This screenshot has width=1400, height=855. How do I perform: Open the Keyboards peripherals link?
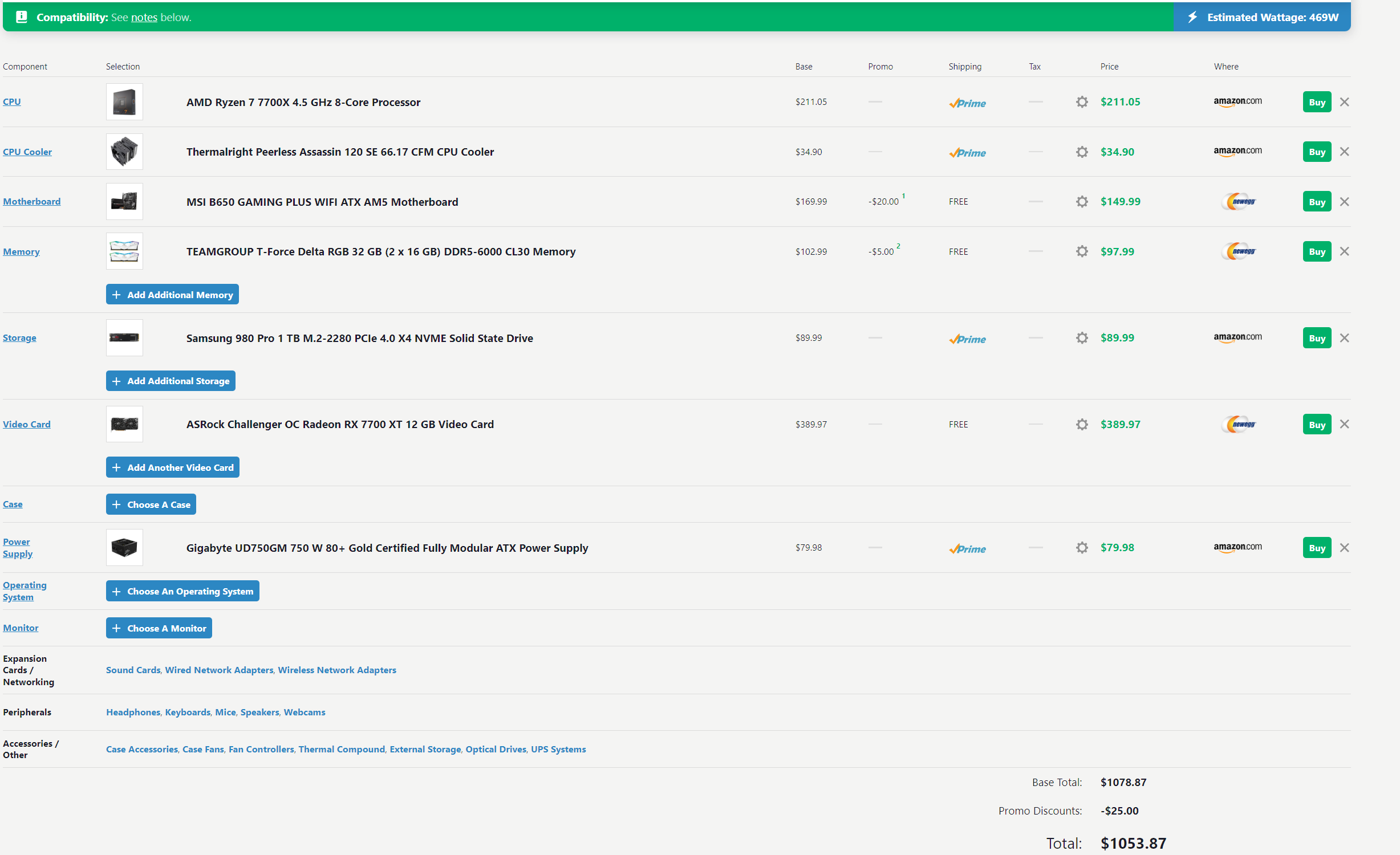click(188, 712)
